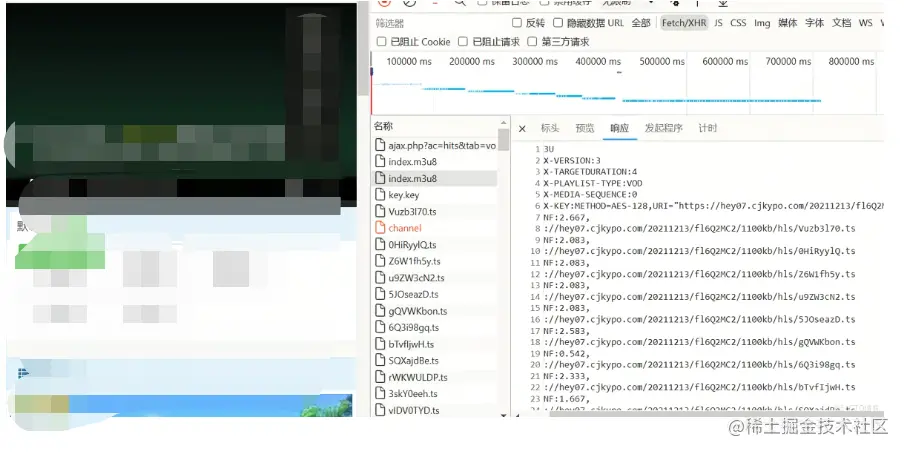The height and width of the screenshot is (452, 904).
Task: Click the file icon next to 0HiRyylQ.ts
Action: coord(379,244)
